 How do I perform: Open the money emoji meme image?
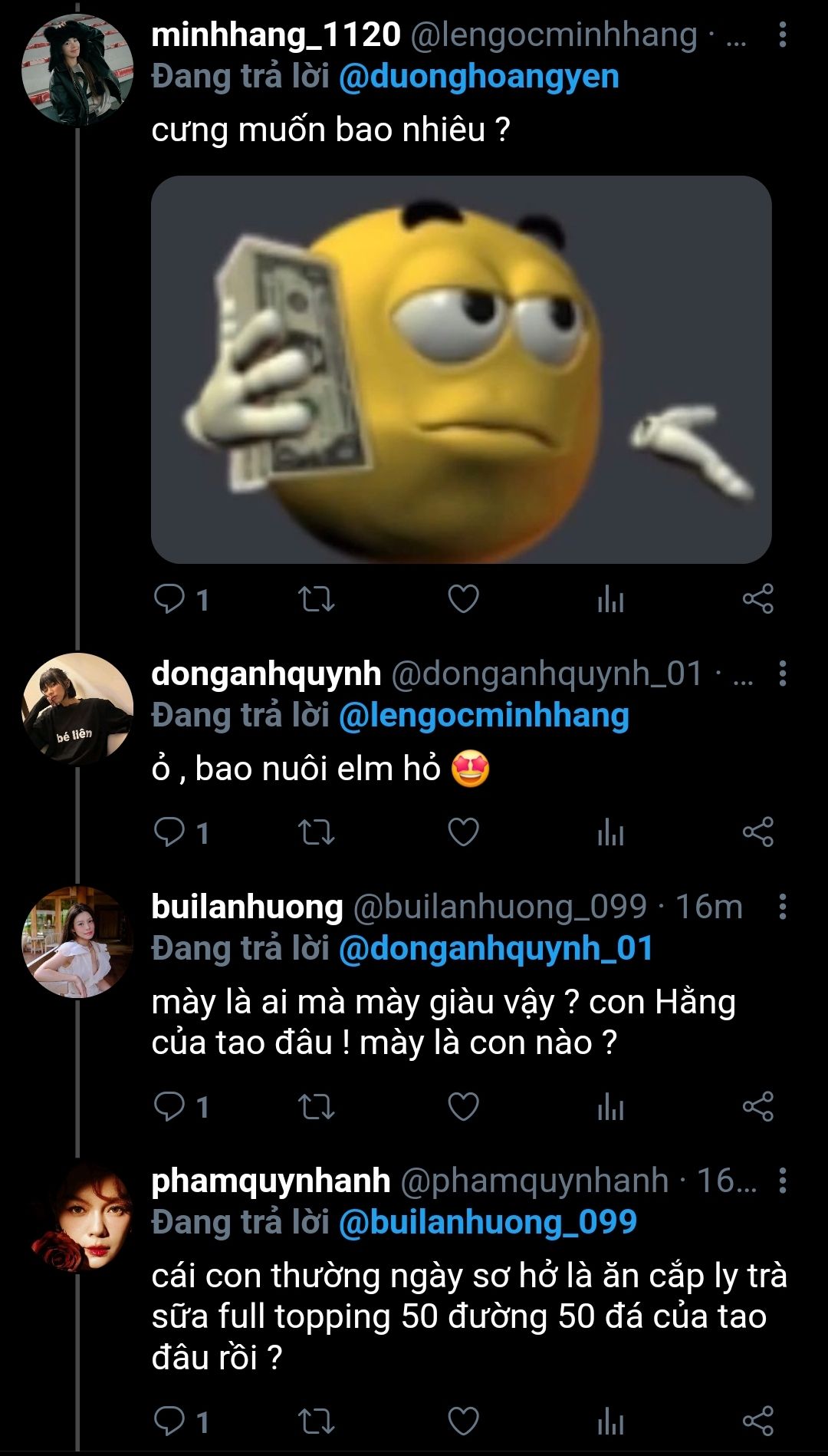point(461,370)
